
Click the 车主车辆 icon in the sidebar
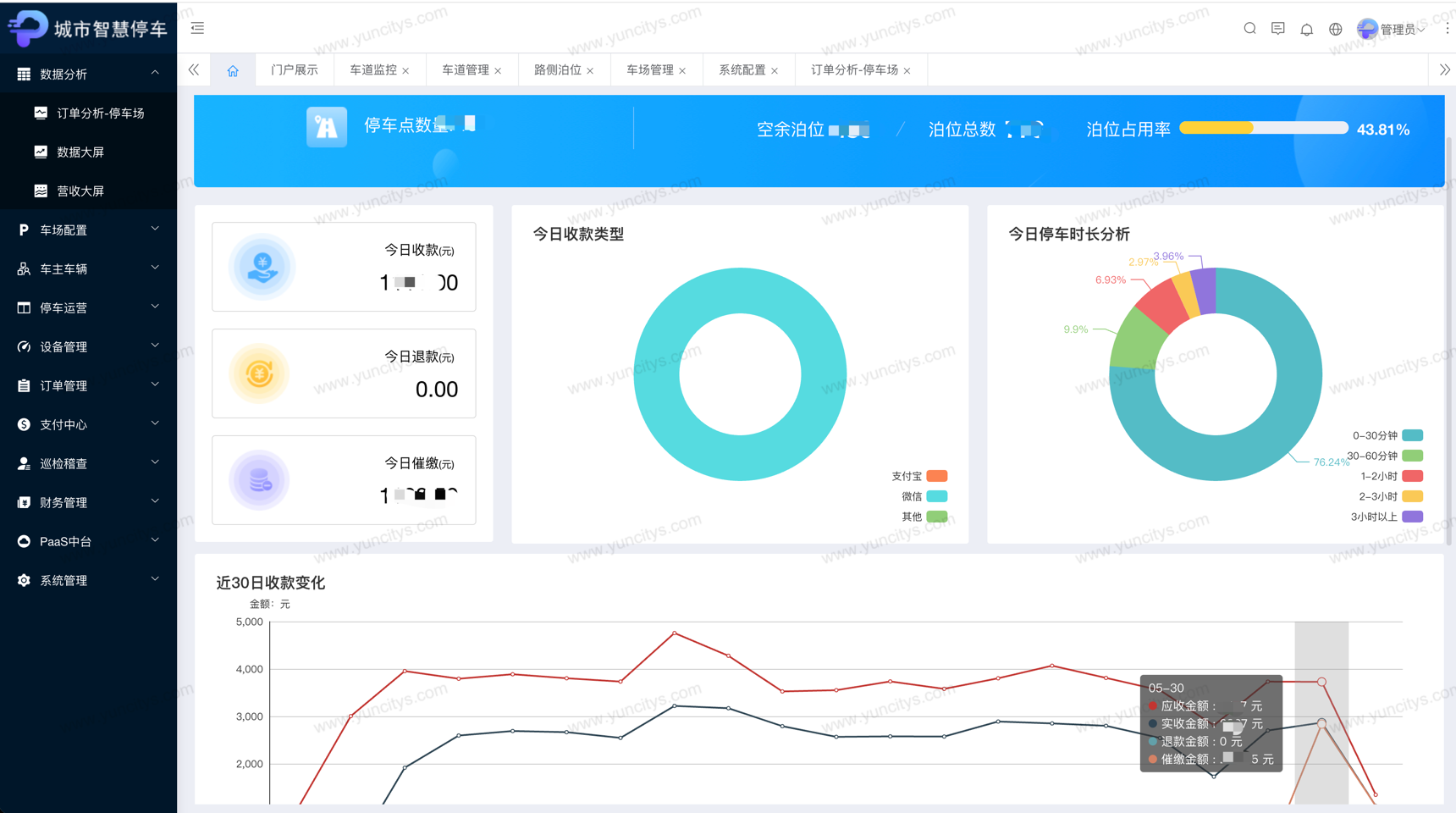tap(24, 269)
